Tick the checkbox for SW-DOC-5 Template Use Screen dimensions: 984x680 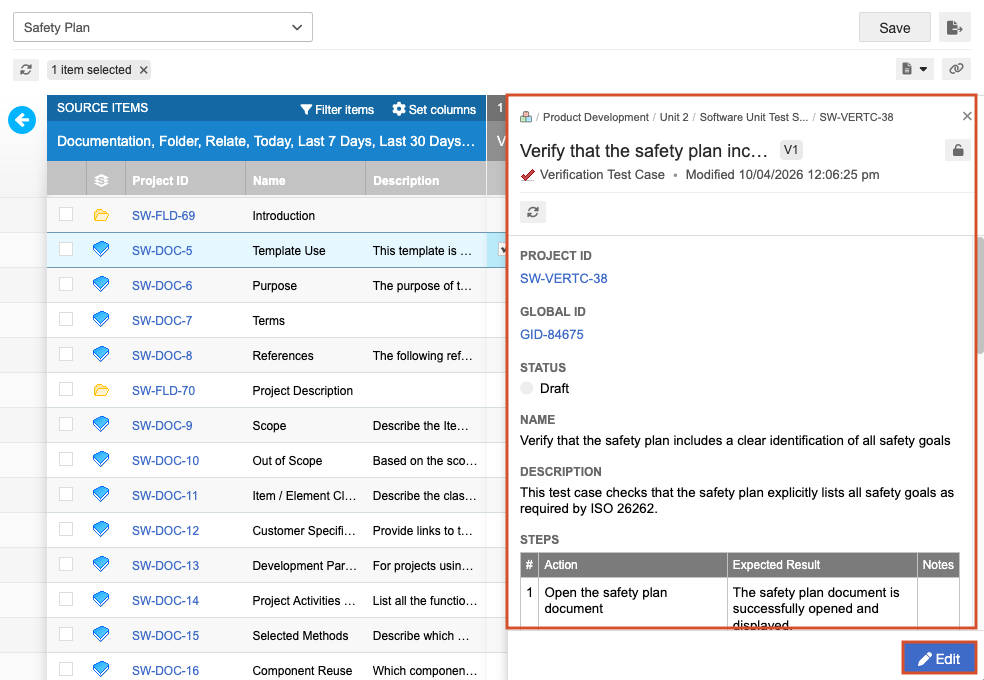click(66, 250)
